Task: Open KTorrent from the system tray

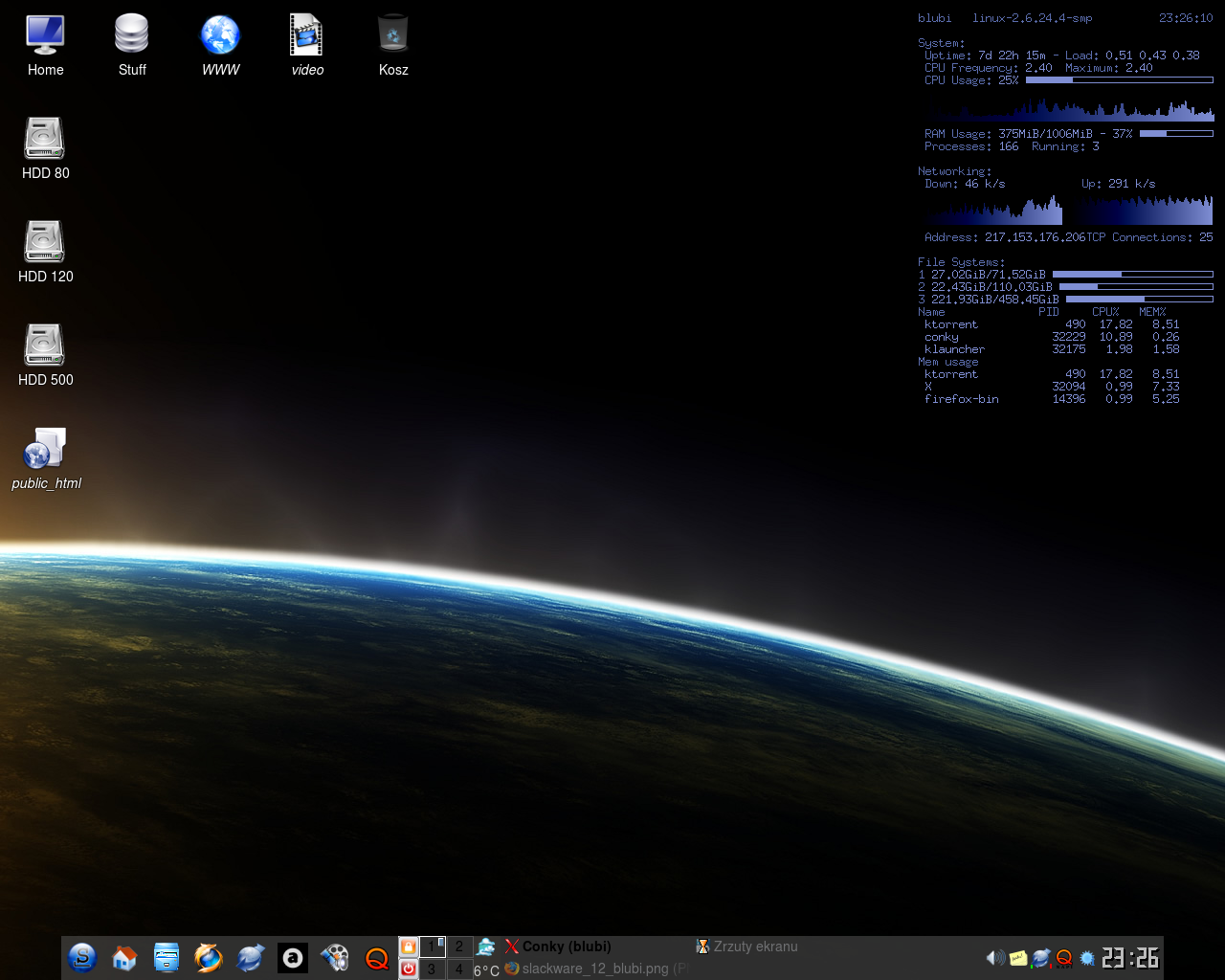Action: (1039, 957)
